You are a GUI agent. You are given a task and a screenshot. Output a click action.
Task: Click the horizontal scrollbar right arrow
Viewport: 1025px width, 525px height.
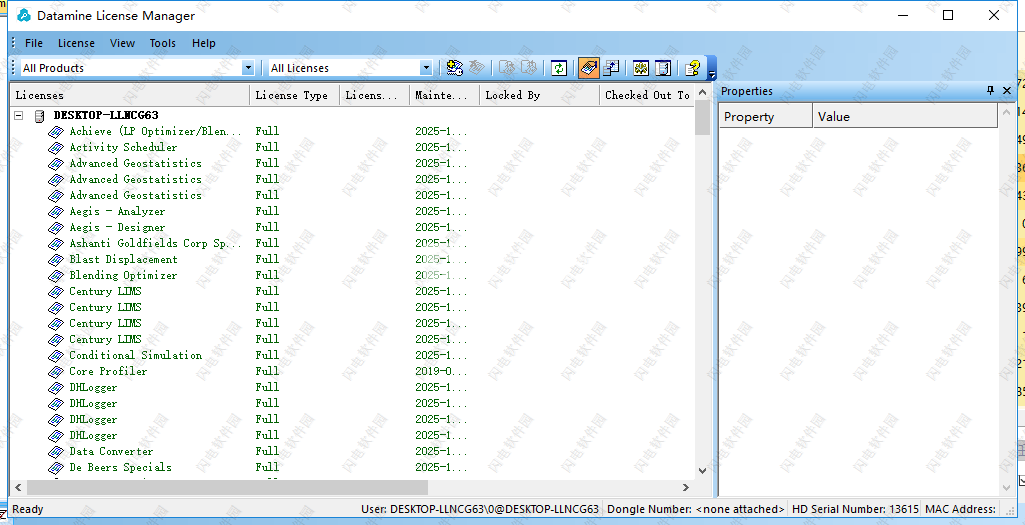pos(686,487)
